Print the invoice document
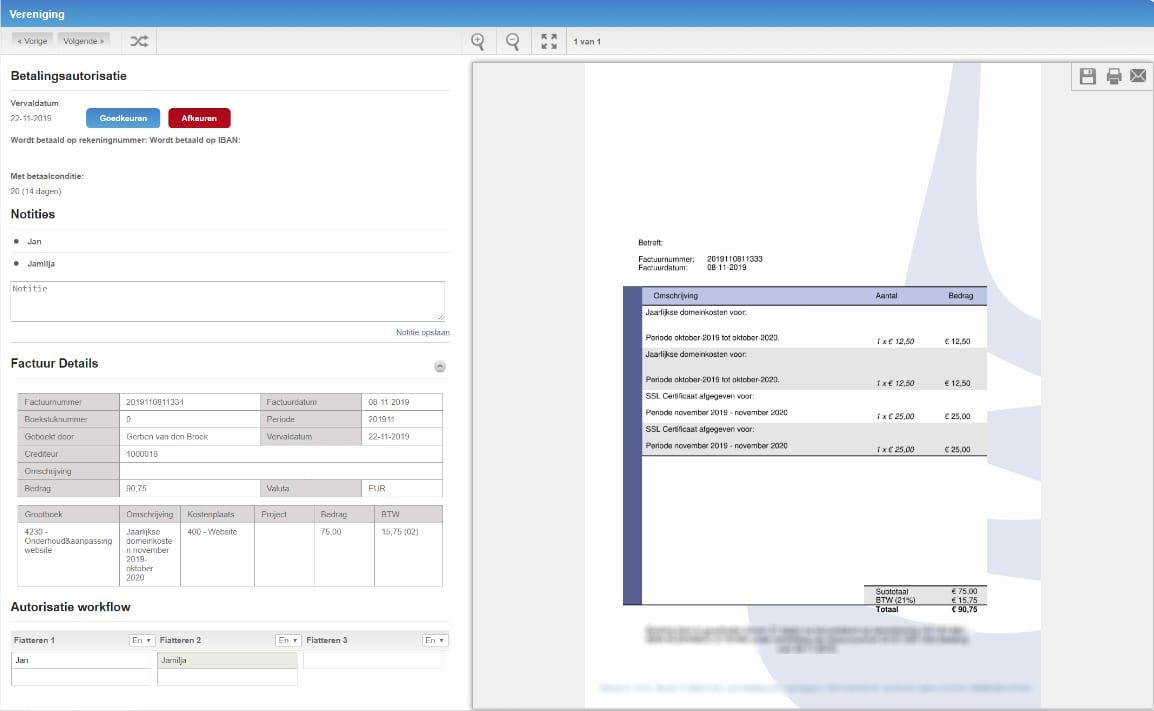1154x711 pixels. point(1114,76)
